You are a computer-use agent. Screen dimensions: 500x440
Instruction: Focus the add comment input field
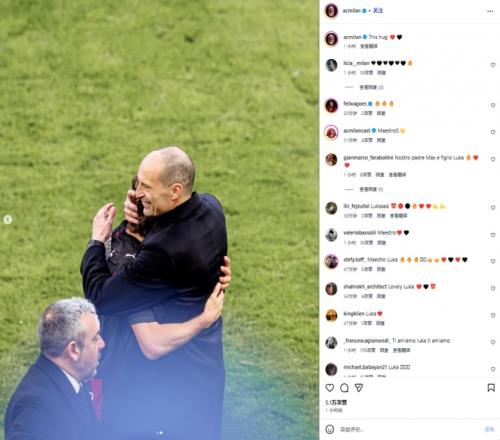tap(408, 429)
